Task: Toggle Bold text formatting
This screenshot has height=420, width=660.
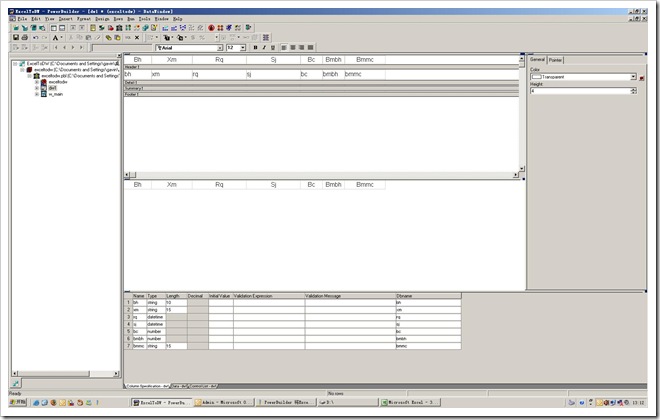Action: tap(255, 47)
